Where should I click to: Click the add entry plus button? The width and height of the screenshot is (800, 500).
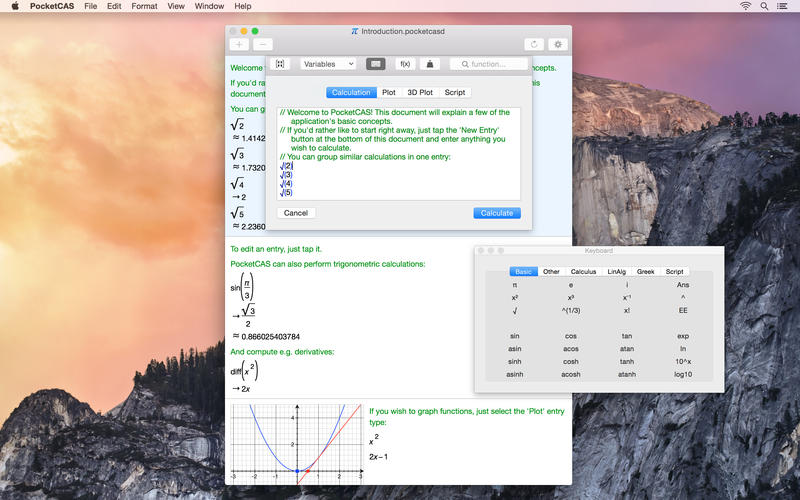[x=240, y=44]
